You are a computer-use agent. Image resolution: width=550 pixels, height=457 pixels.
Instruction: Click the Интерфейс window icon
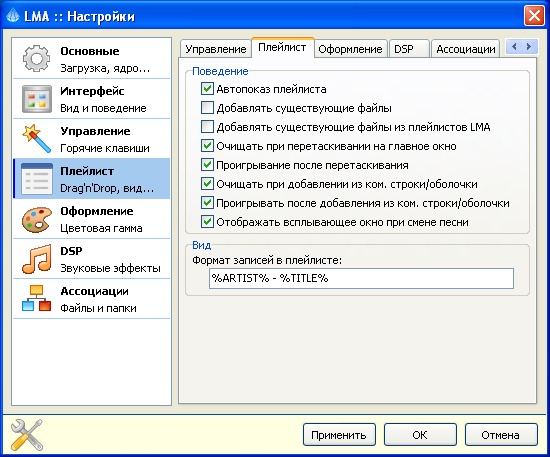tap(36, 99)
